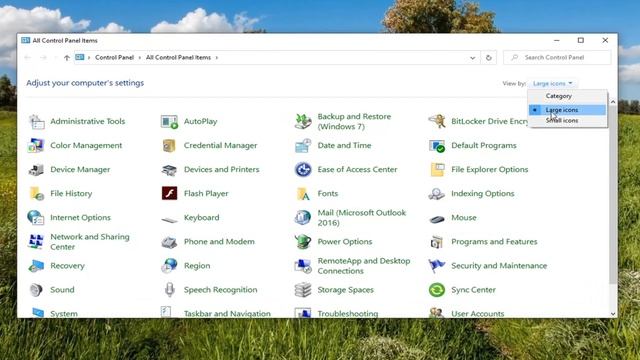Open Network and Sharing Center icon
Viewport: 640px width, 360px height.
36,242
